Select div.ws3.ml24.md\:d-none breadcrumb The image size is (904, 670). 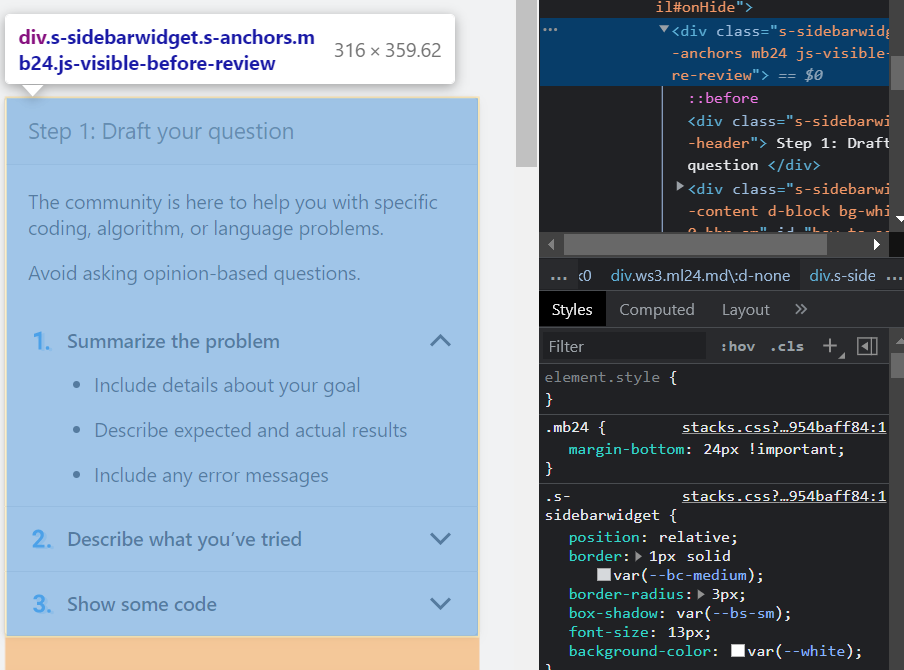pos(700,276)
